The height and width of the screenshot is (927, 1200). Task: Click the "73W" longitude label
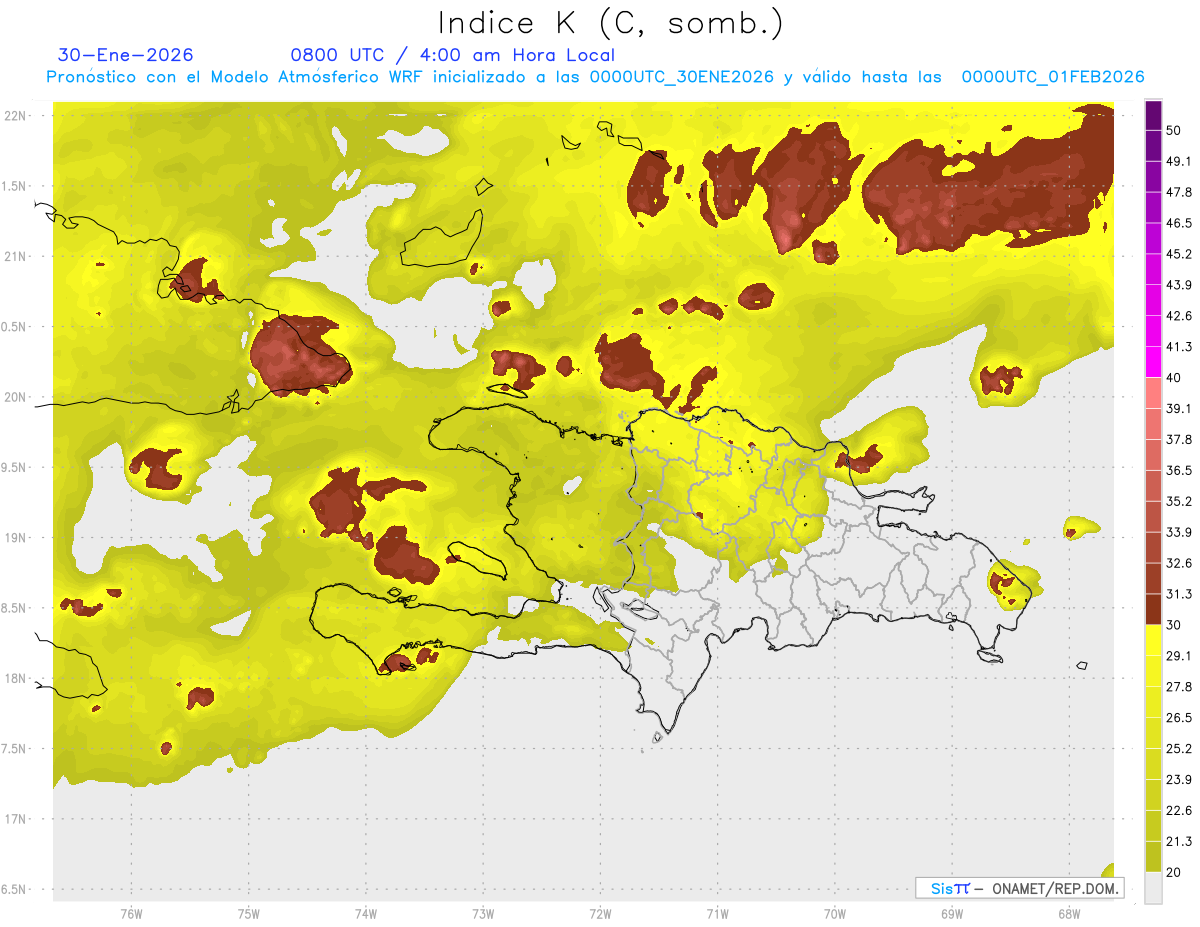pyautogui.click(x=483, y=913)
